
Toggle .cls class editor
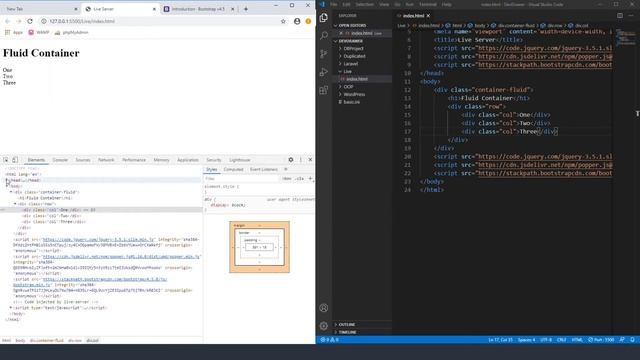pyautogui.click(x=300, y=179)
